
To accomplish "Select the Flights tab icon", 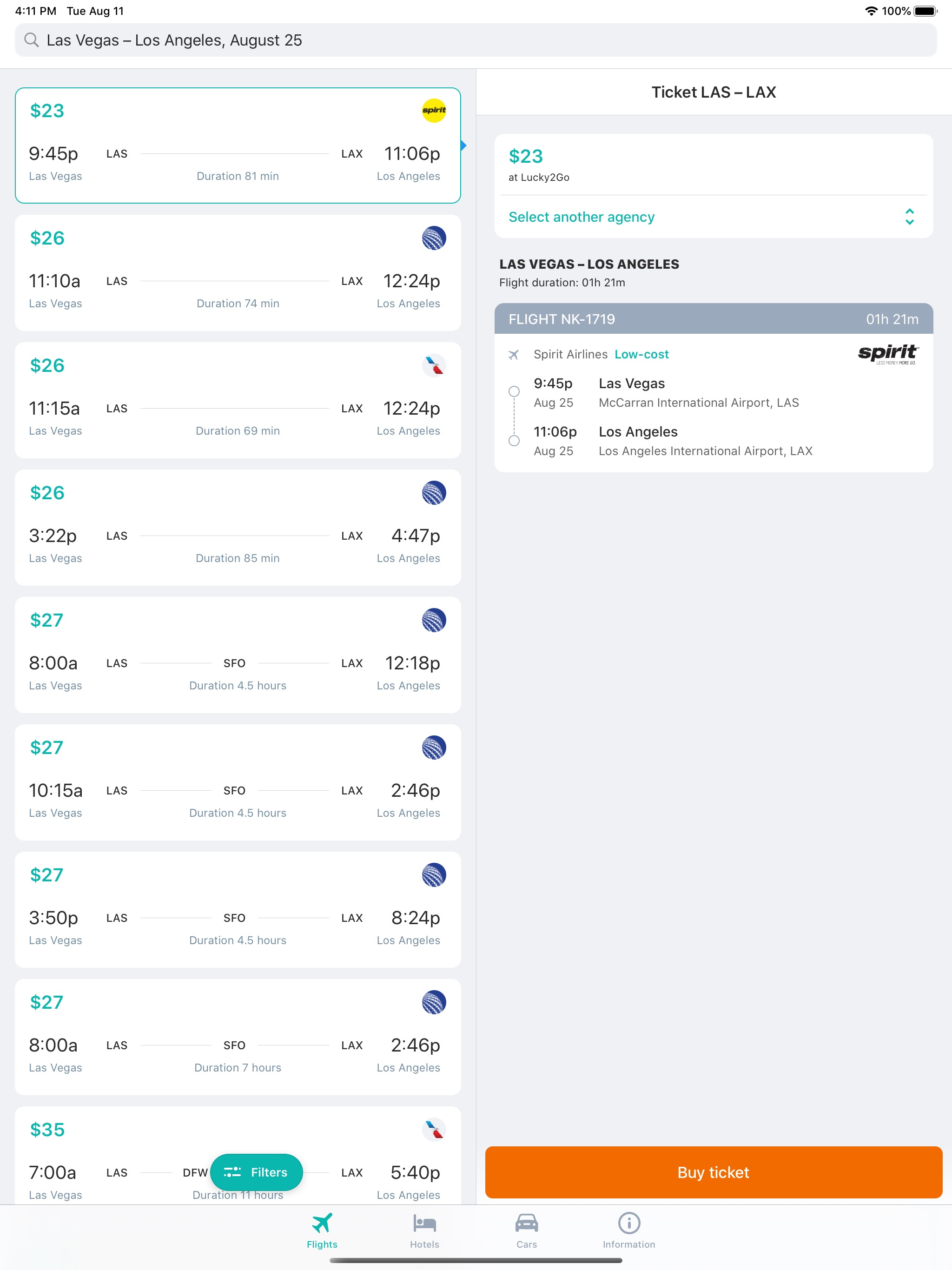I will [322, 1224].
